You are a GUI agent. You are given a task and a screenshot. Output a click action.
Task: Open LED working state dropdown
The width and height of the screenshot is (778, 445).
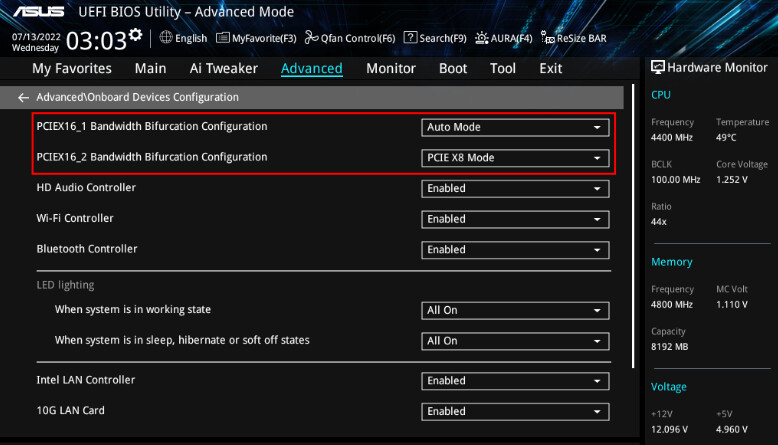(x=515, y=311)
